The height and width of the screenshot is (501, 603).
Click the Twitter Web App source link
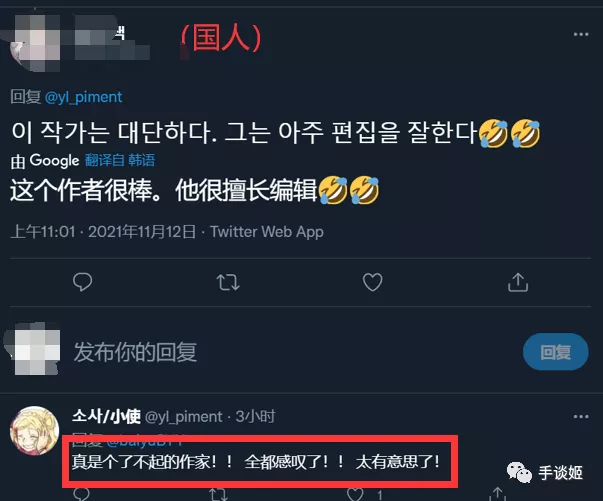click(x=267, y=232)
